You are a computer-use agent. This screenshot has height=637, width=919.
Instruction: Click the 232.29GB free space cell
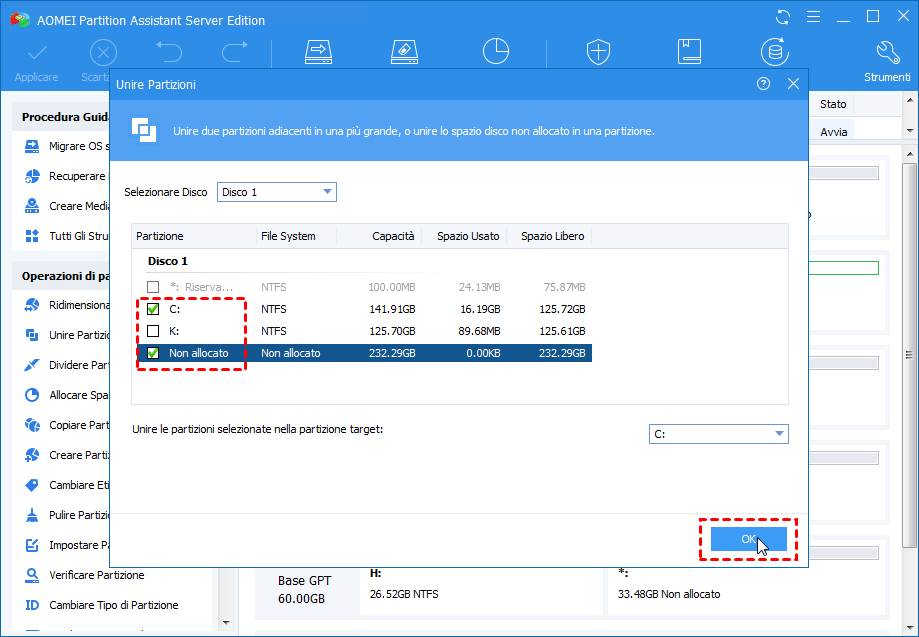tap(562, 353)
